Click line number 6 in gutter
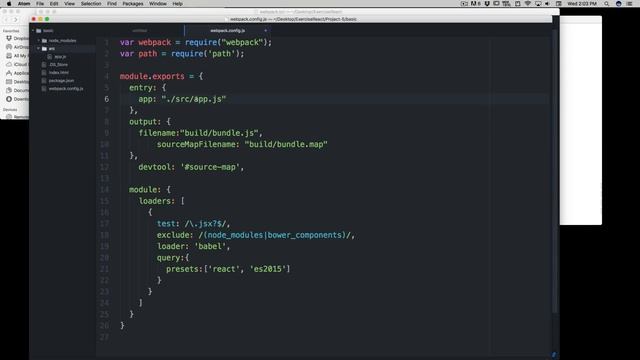The image size is (640, 360). tap(107, 99)
